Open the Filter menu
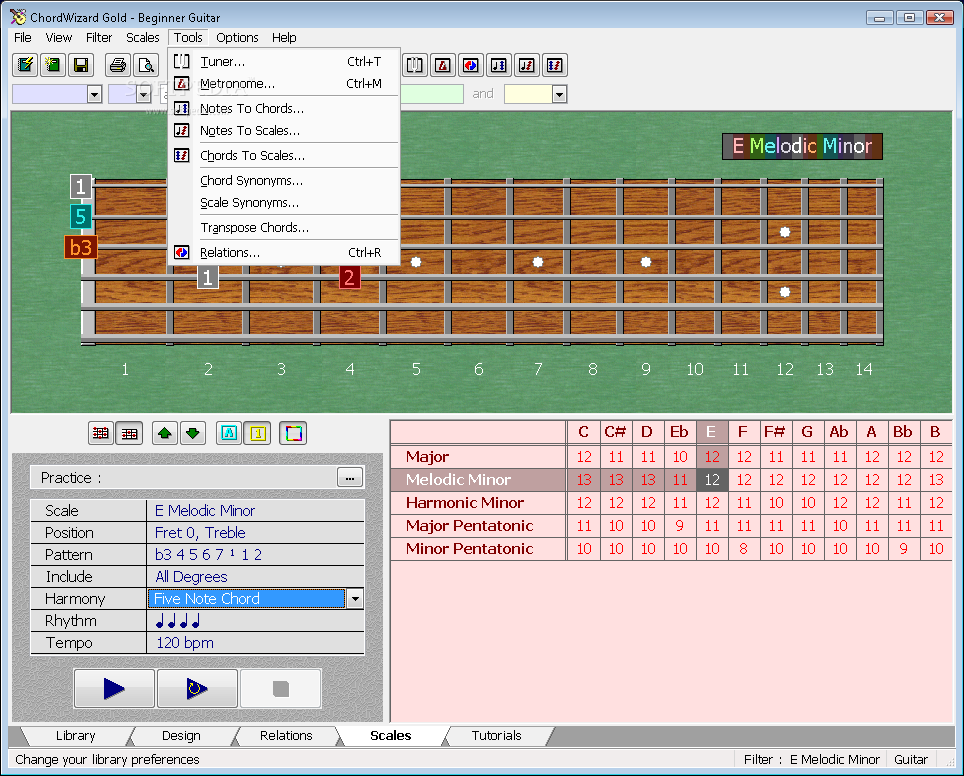Viewport: 964px width, 776px height. (99, 38)
